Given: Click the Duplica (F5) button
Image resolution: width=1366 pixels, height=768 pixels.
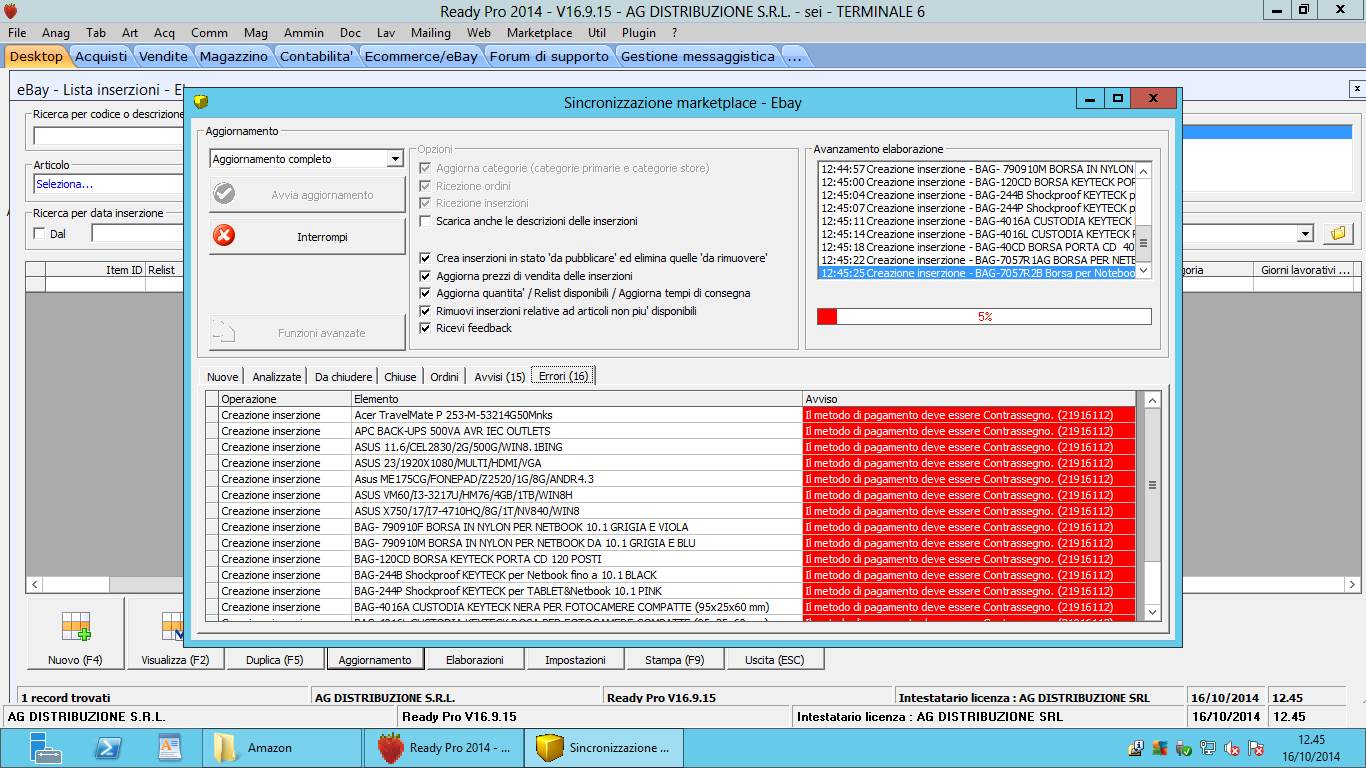Looking at the screenshot, I should click(x=275, y=660).
